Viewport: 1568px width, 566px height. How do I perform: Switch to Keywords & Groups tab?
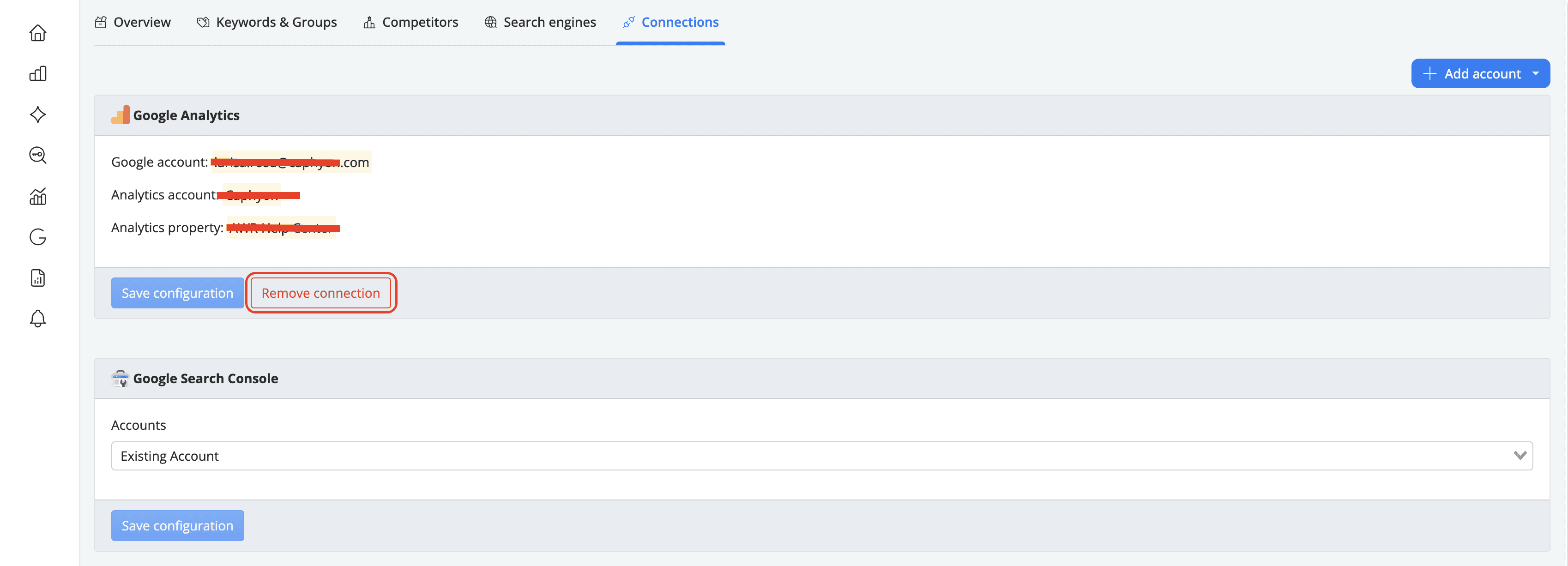click(x=266, y=23)
